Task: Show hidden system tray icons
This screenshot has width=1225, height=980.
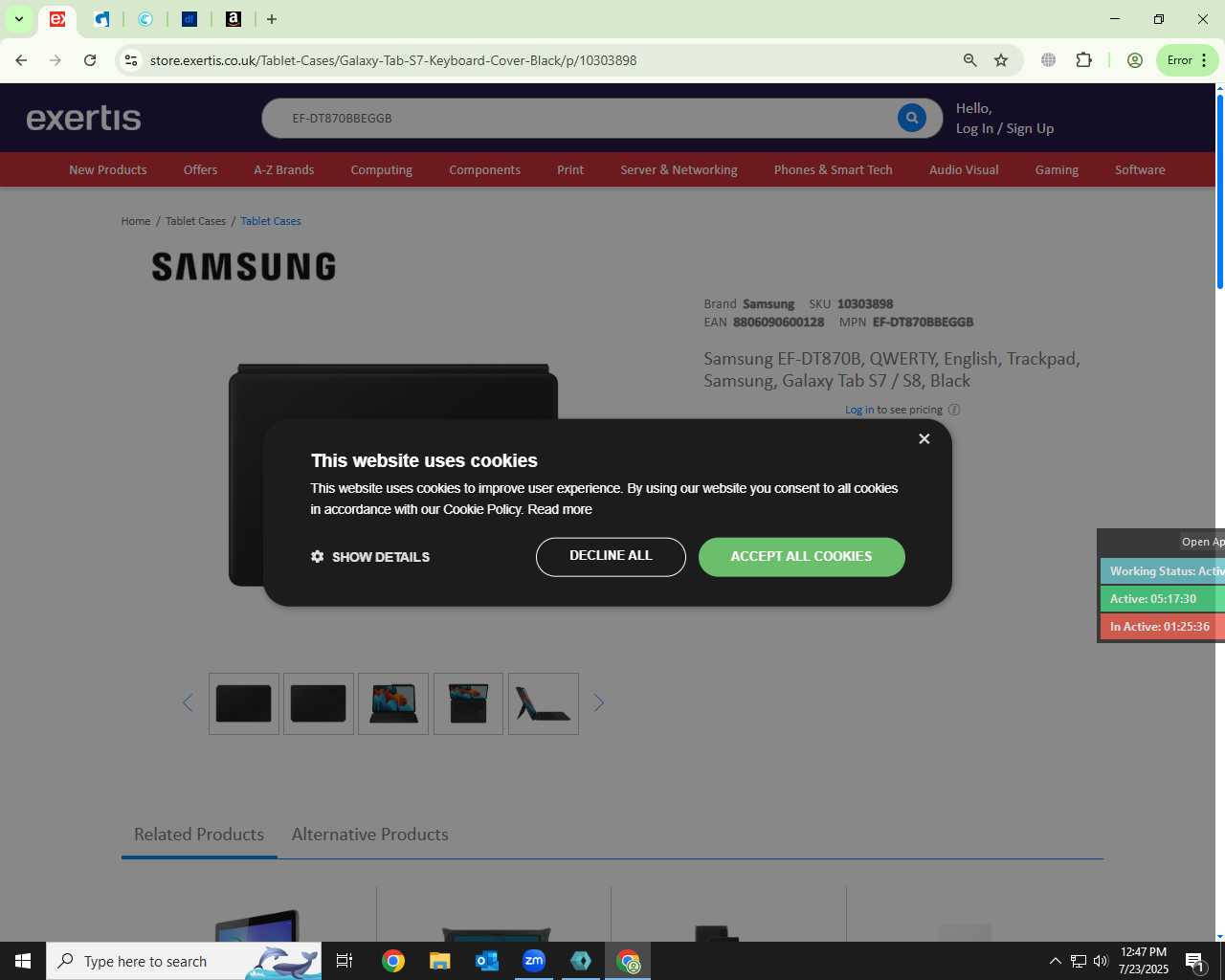Action: [1055, 961]
